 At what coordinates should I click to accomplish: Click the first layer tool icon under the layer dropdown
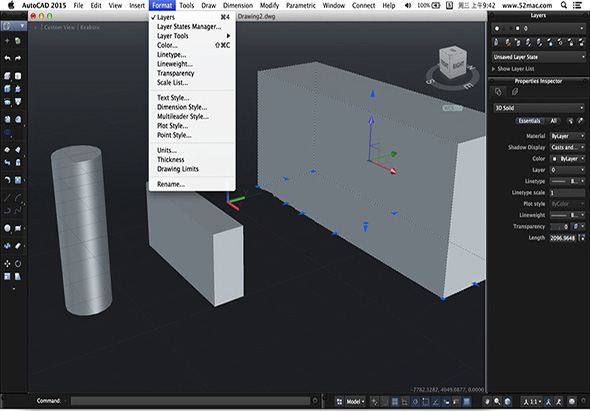pos(496,43)
